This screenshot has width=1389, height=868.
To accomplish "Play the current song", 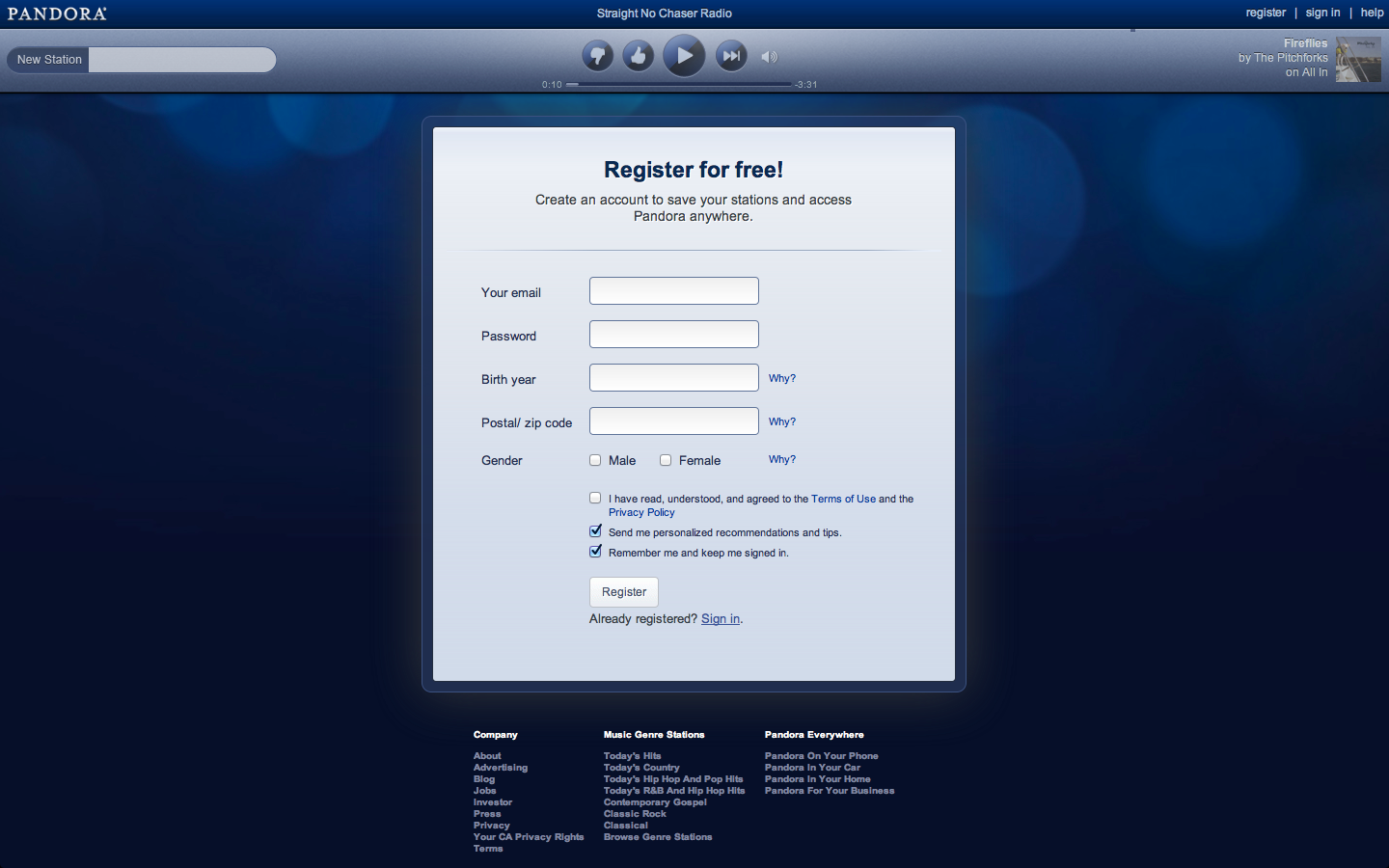I will 684,55.
